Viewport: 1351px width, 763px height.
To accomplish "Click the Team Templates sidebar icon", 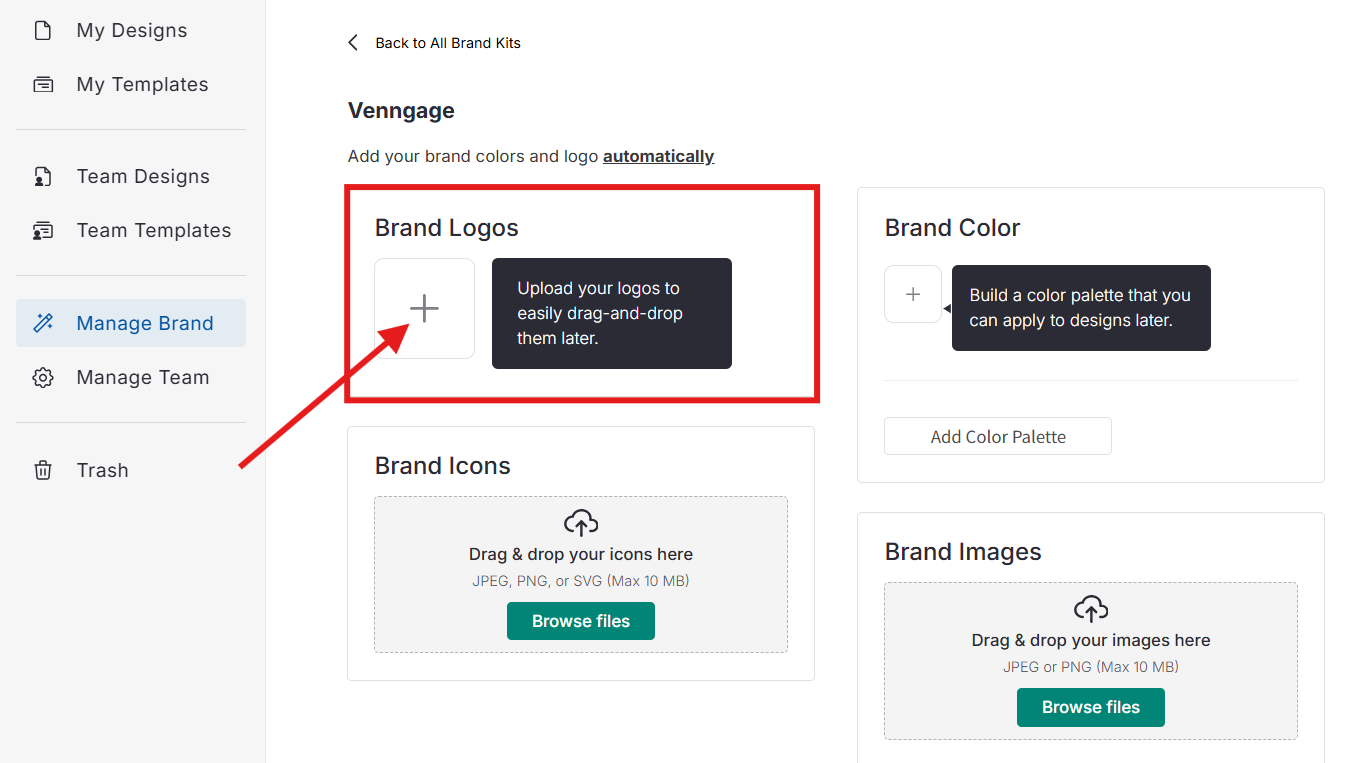I will click(43, 231).
